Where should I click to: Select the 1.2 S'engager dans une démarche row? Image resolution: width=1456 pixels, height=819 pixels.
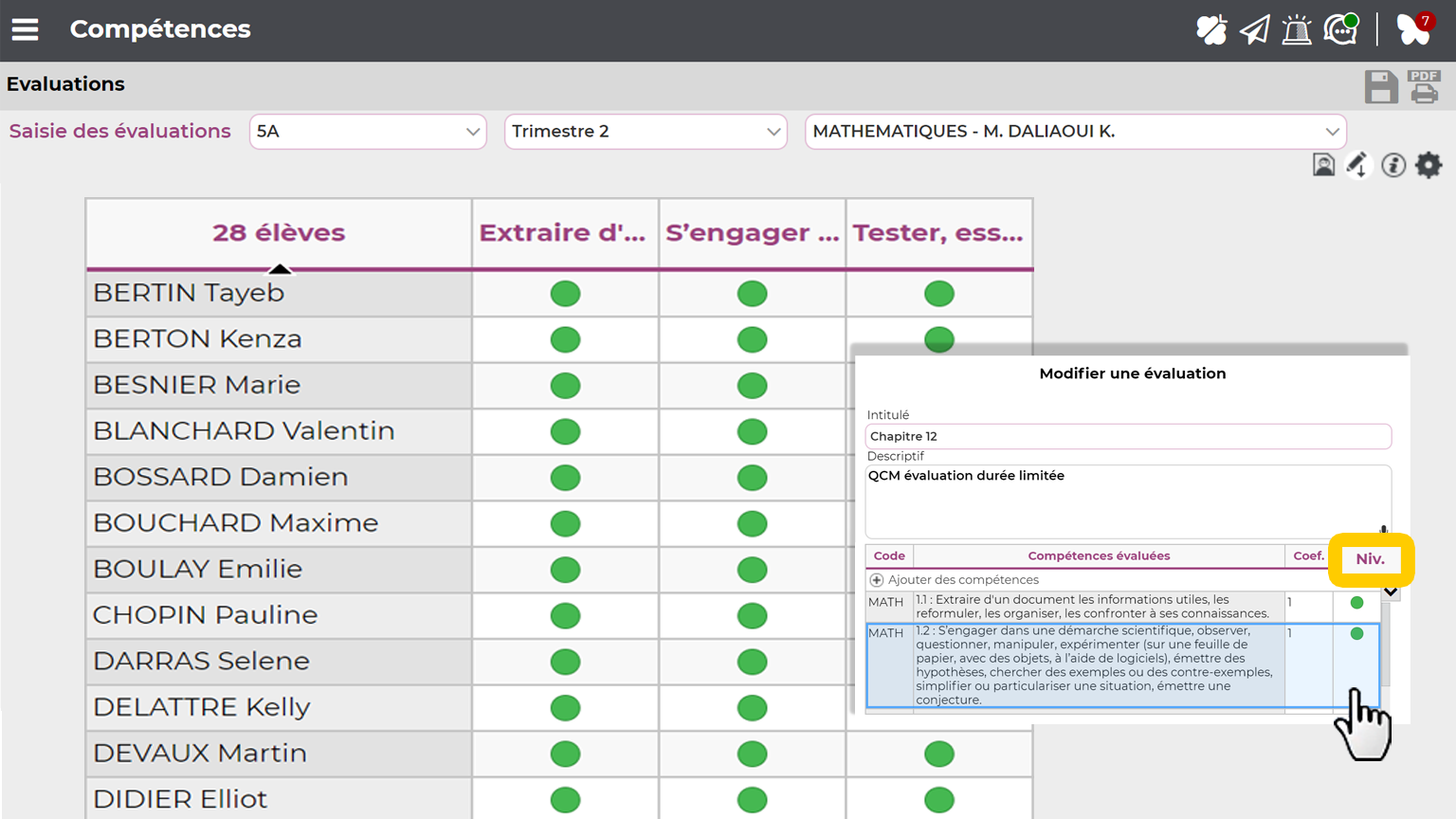pos(1123,664)
